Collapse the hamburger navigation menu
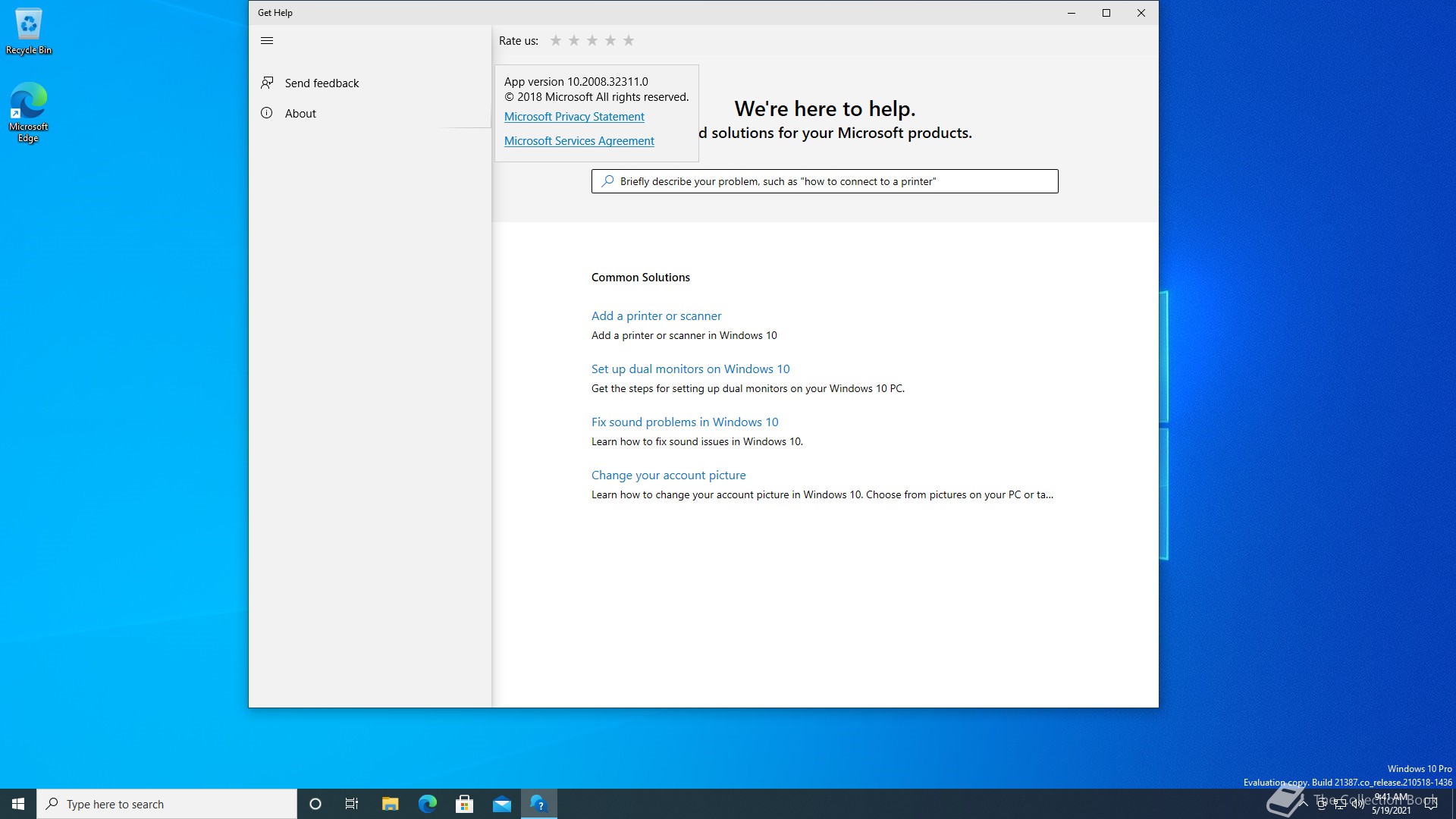1456x819 pixels. [x=267, y=41]
